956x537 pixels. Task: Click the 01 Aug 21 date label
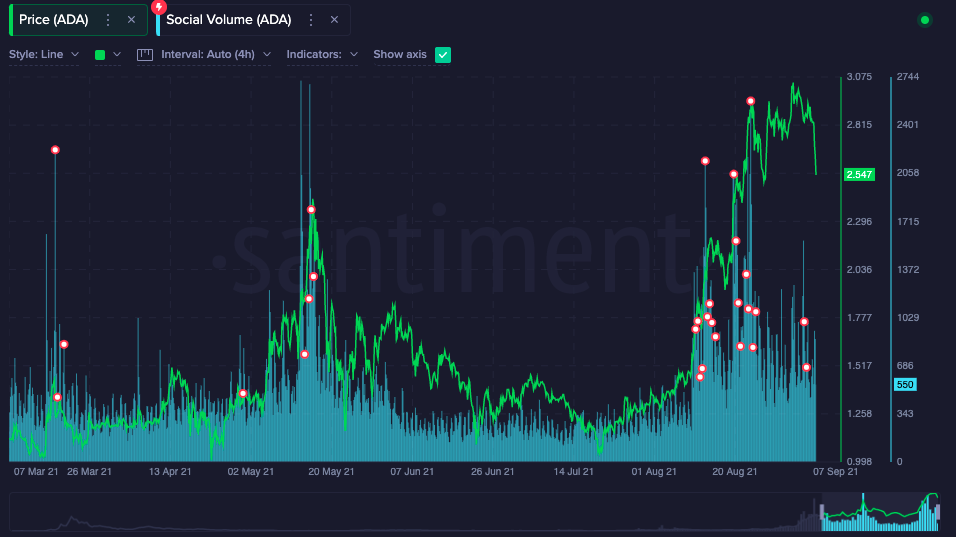654,471
